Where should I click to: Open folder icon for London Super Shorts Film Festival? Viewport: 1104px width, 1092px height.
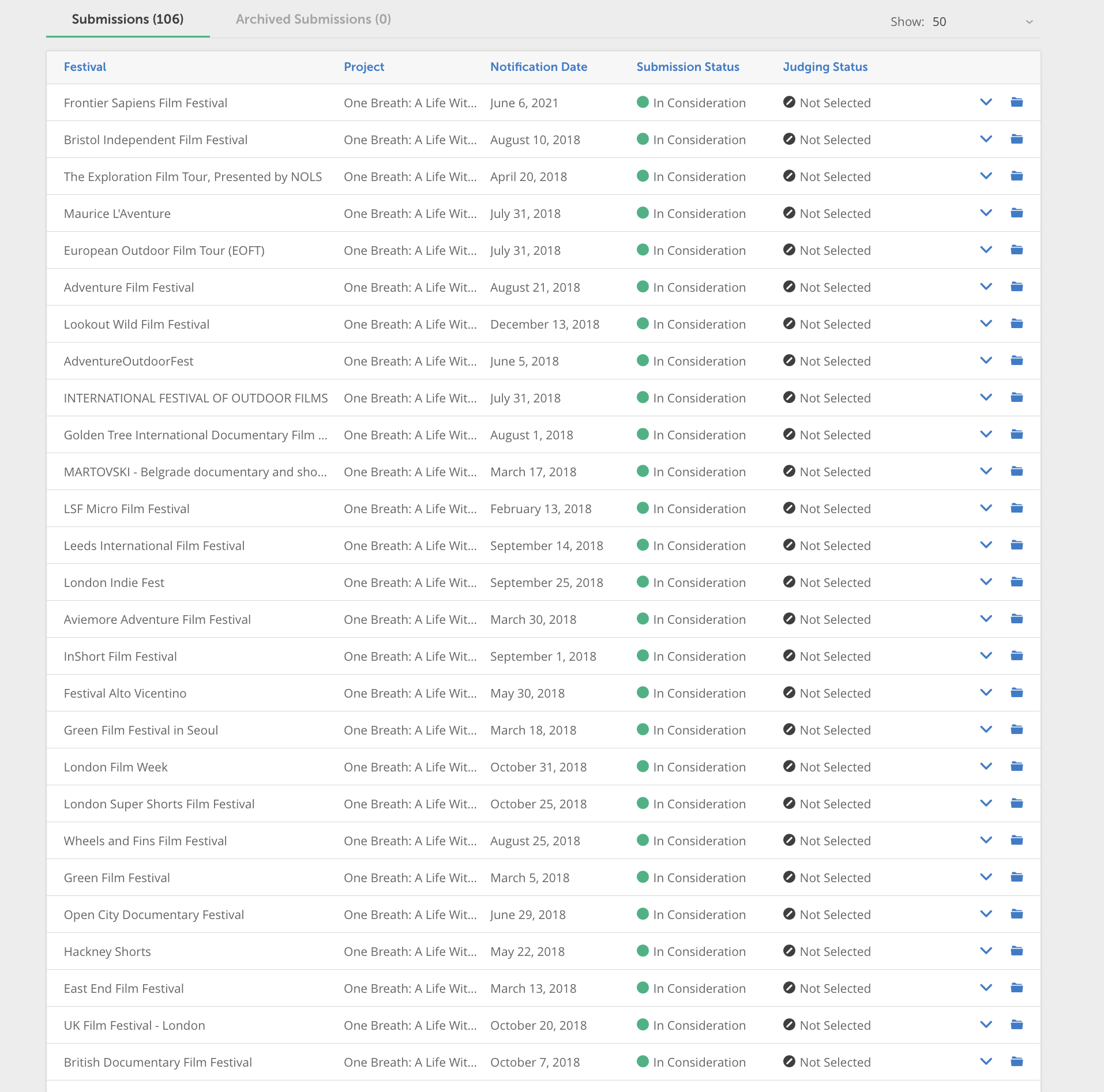tap(1017, 803)
